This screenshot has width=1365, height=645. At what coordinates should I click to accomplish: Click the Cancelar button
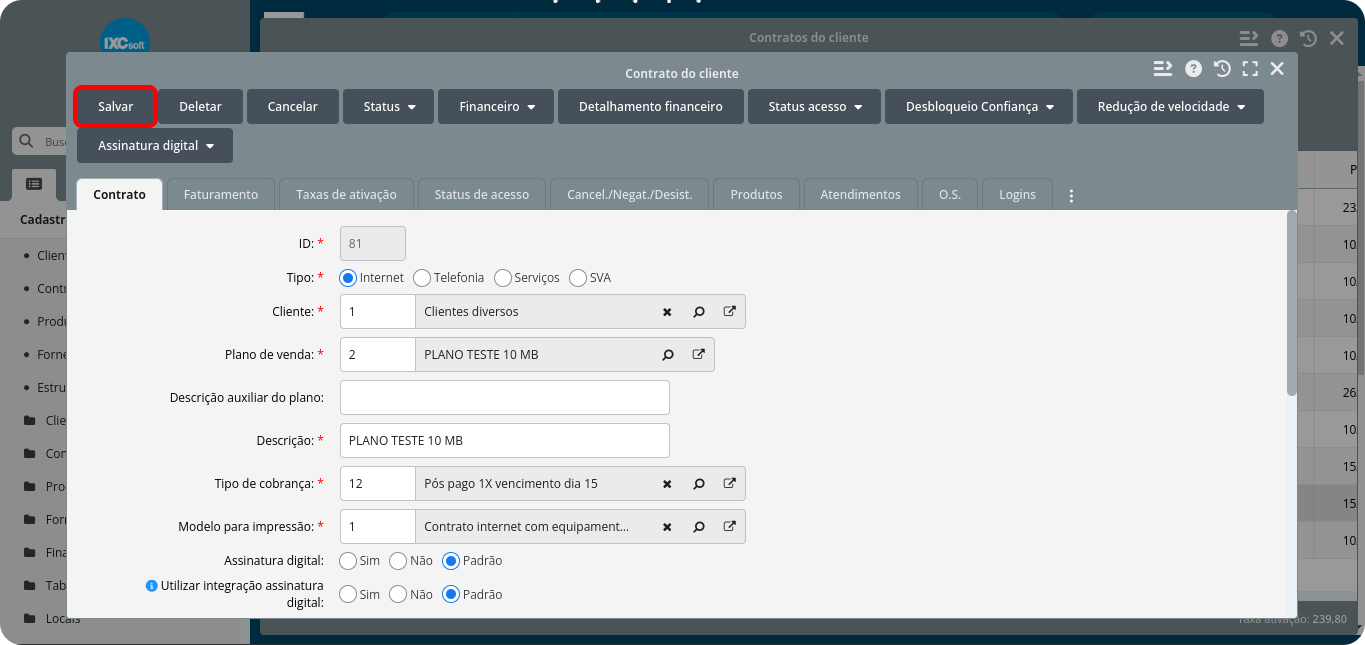click(292, 106)
